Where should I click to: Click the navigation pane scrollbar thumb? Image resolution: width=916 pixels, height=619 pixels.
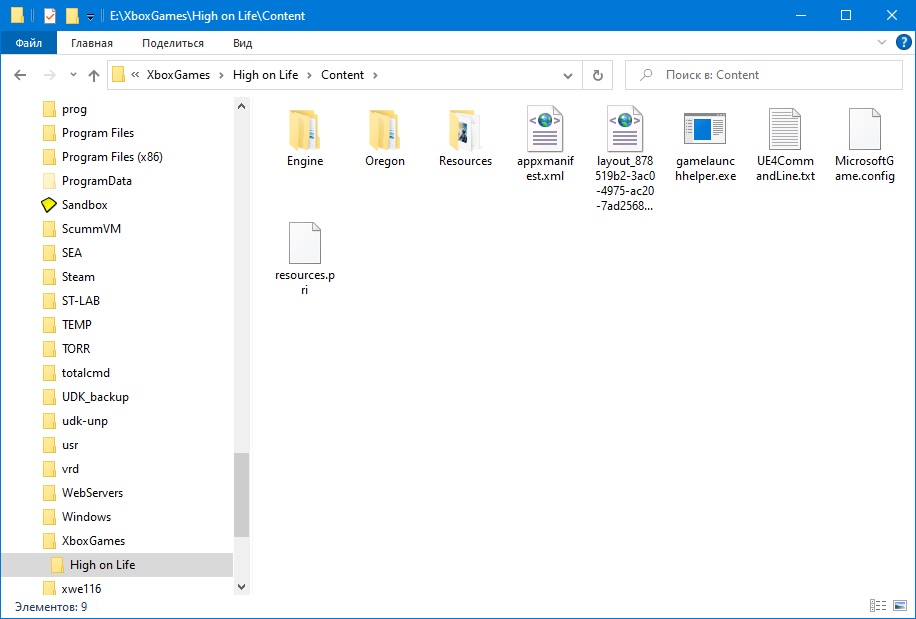(x=241, y=495)
